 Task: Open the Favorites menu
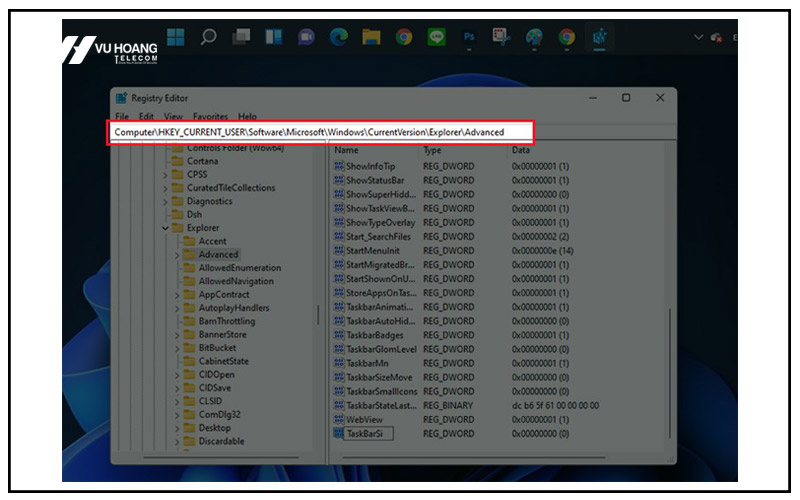coord(210,117)
